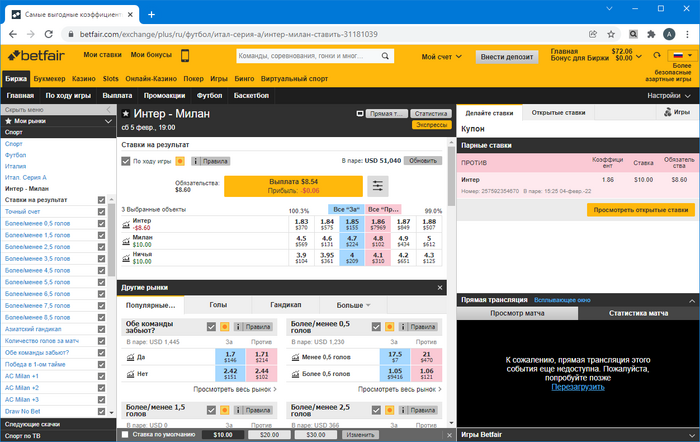Image resolution: width=700 pixels, height=442 pixels.
Task: Open the language flag dropdown
Action: pos(682,55)
